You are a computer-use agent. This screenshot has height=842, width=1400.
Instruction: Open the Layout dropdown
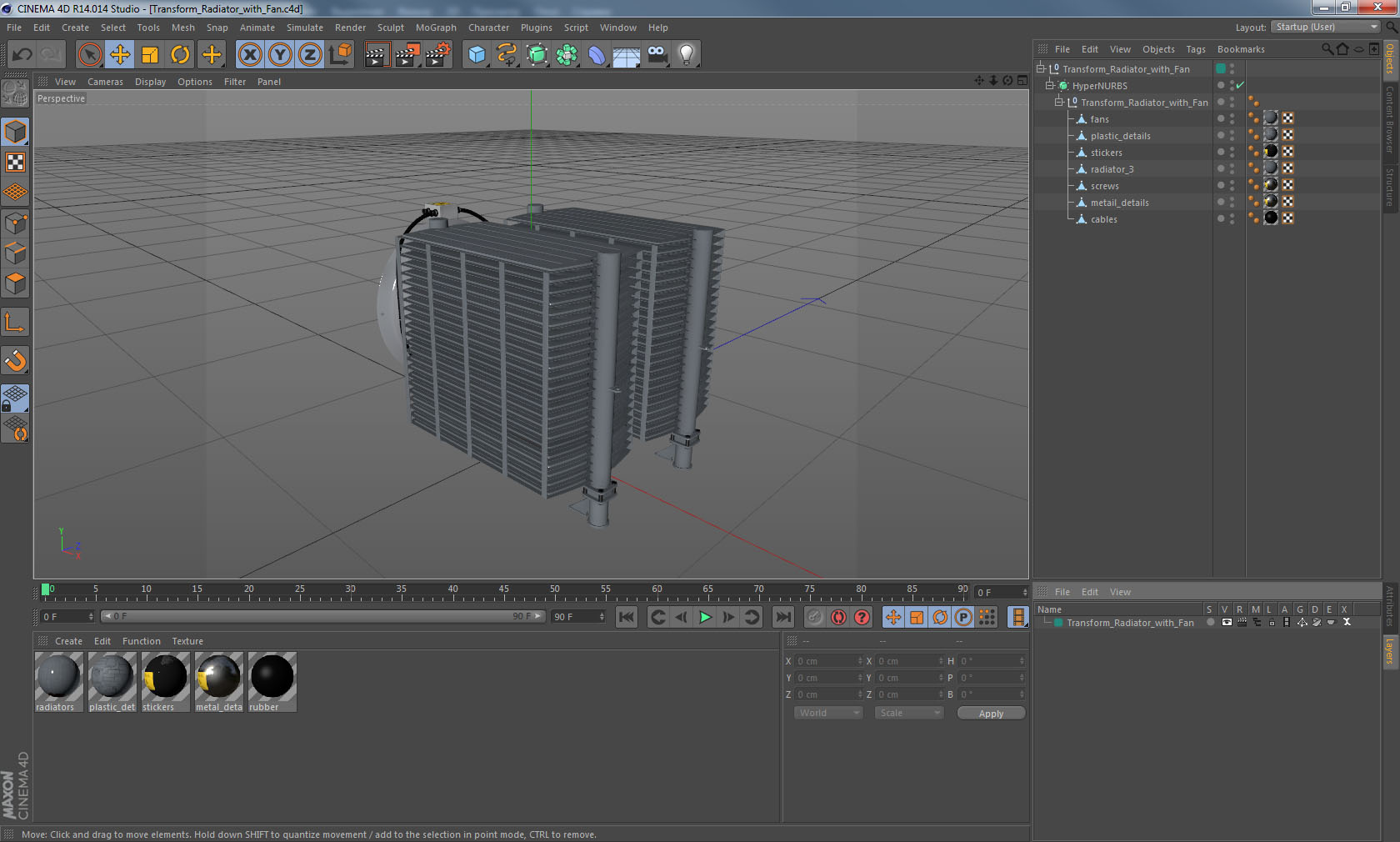(1326, 27)
